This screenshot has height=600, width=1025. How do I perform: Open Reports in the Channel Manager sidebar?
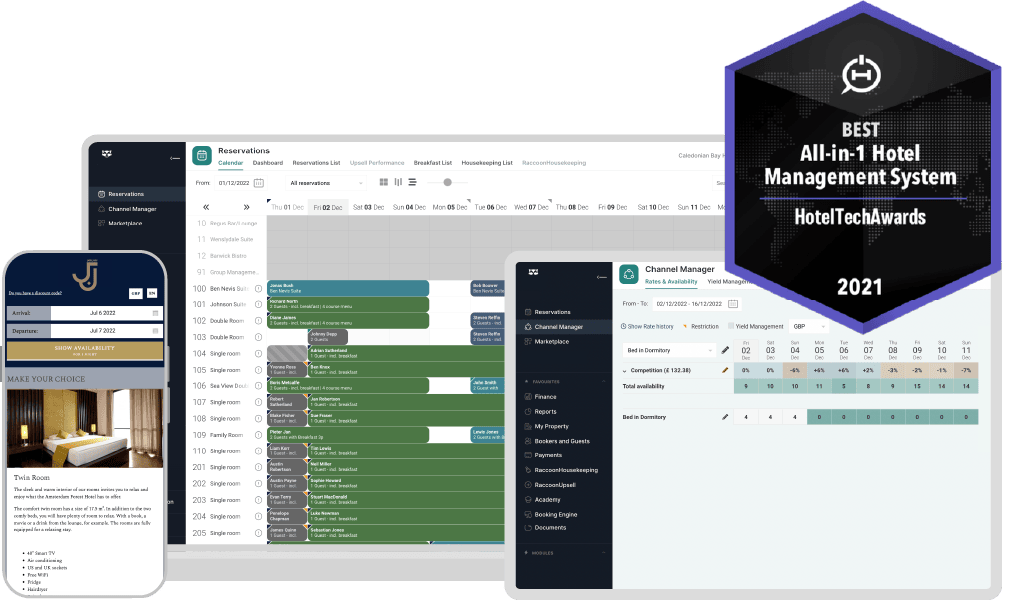pos(545,412)
